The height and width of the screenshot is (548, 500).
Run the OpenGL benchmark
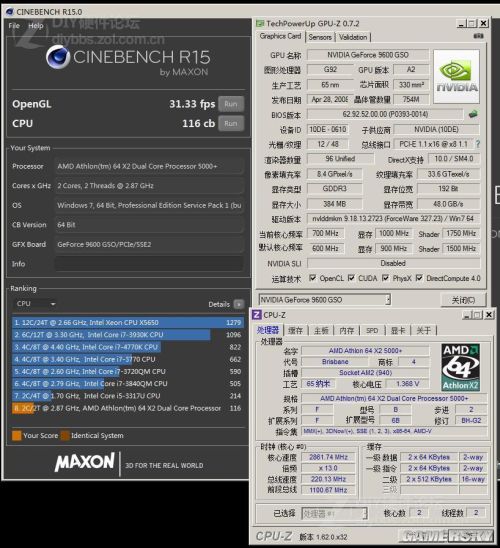point(231,104)
